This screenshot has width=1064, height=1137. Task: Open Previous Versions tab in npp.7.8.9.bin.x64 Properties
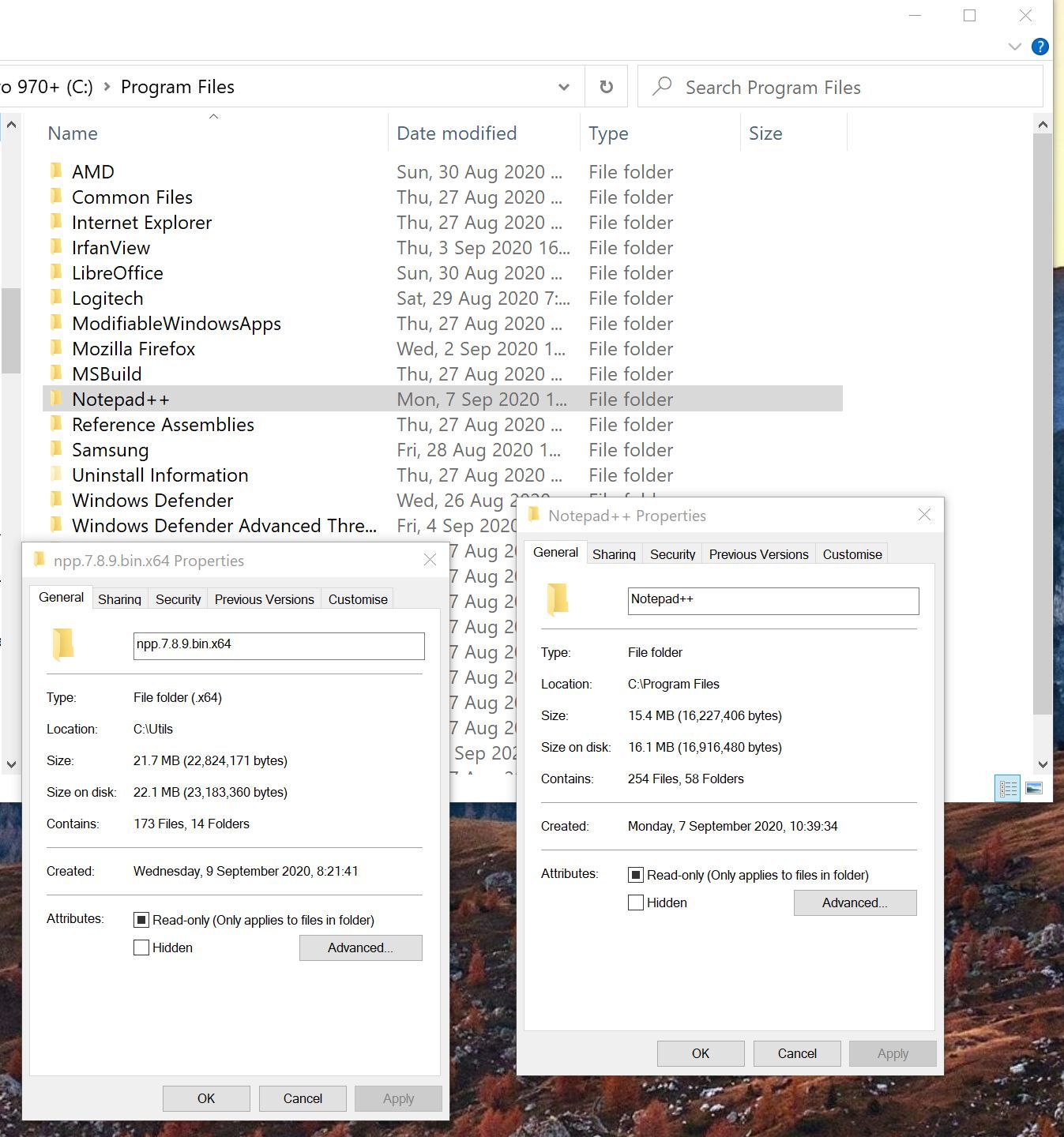(265, 599)
